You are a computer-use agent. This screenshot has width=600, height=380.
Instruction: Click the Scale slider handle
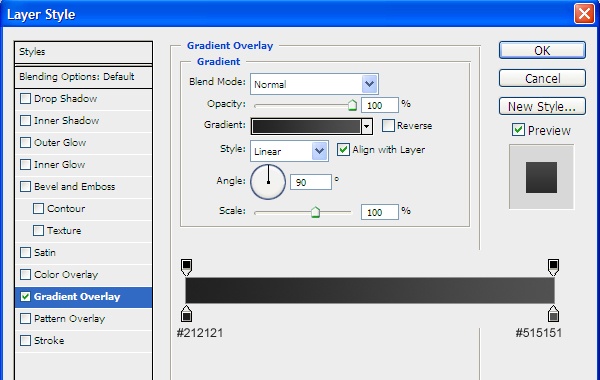coord(315,212)
